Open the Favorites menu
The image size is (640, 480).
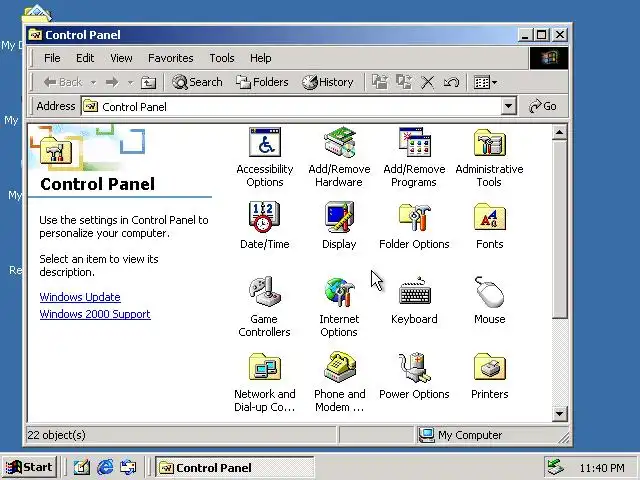click(171, 58)
